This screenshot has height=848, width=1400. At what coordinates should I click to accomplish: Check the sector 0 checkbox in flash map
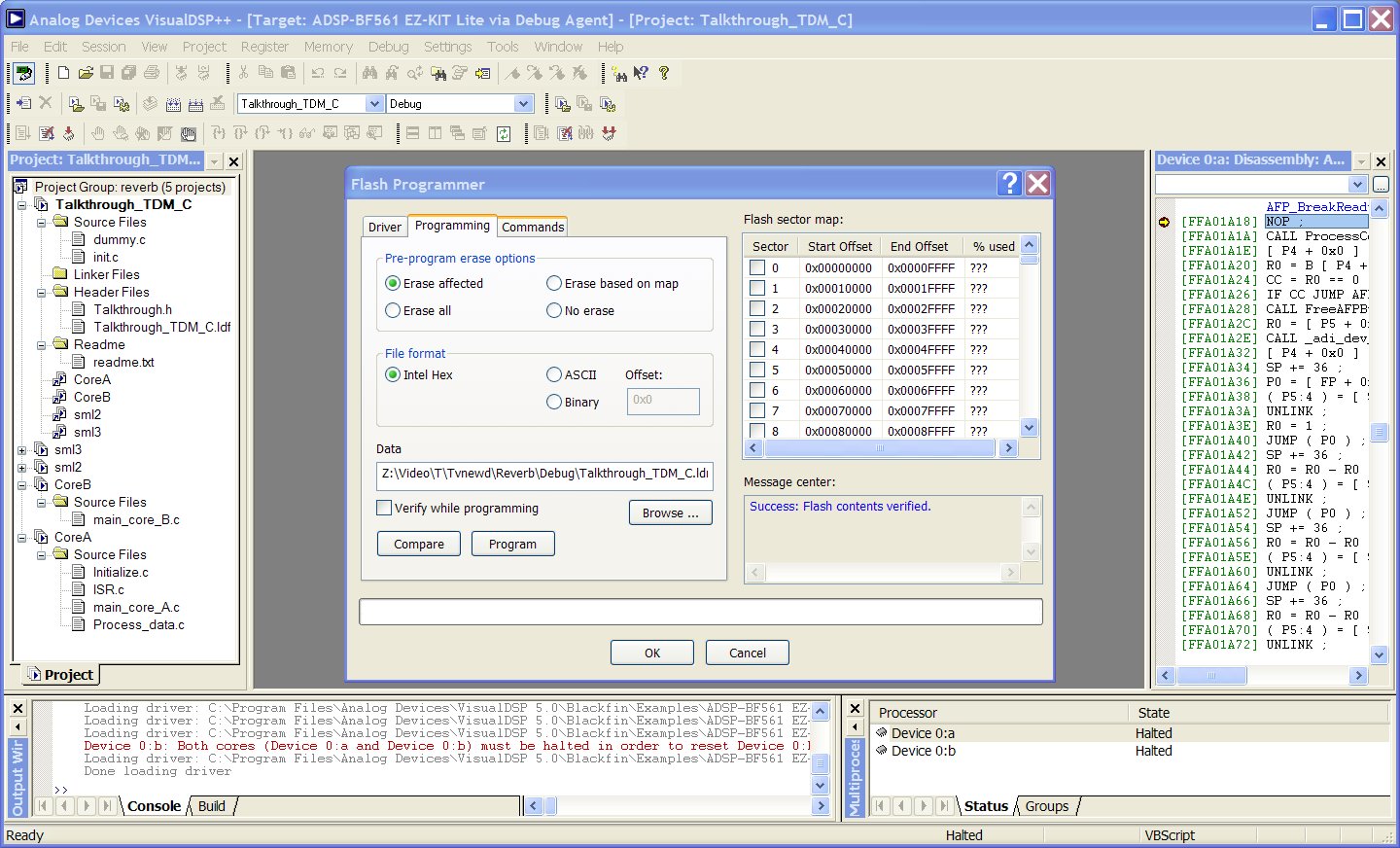tap(757, 267)
